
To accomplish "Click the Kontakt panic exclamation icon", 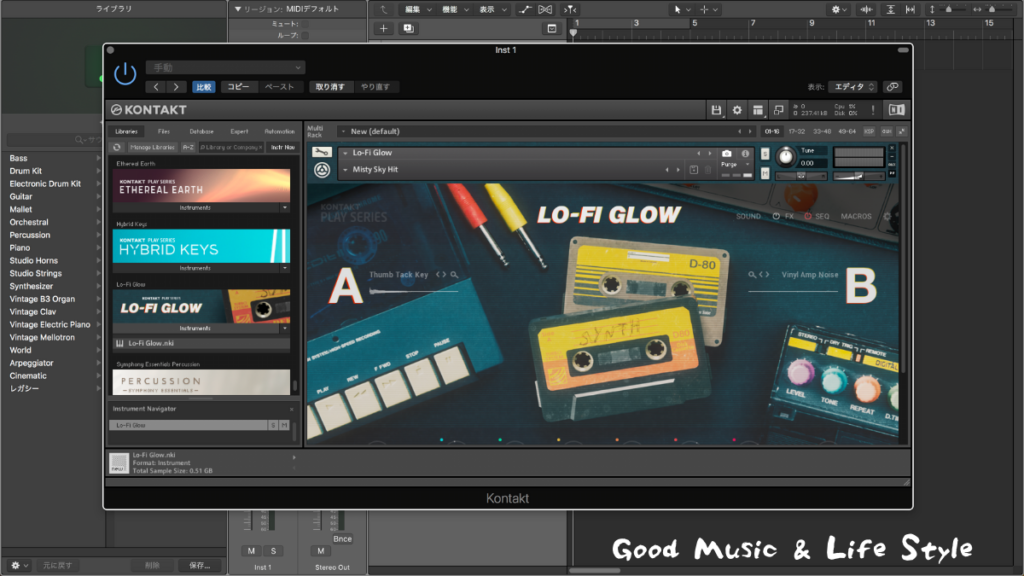I will (x=872, y=110).
